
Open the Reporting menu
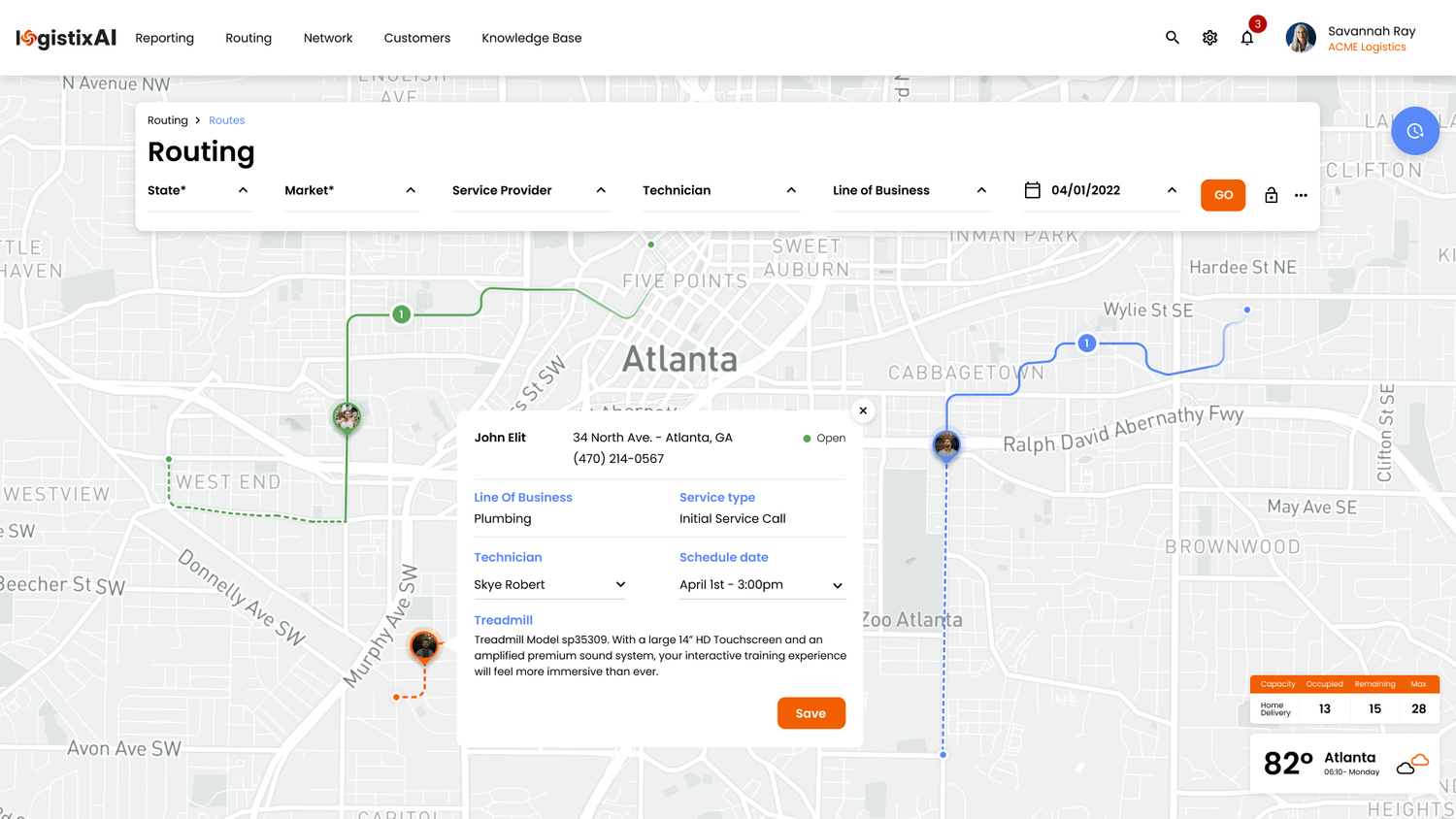pos(164,38)
